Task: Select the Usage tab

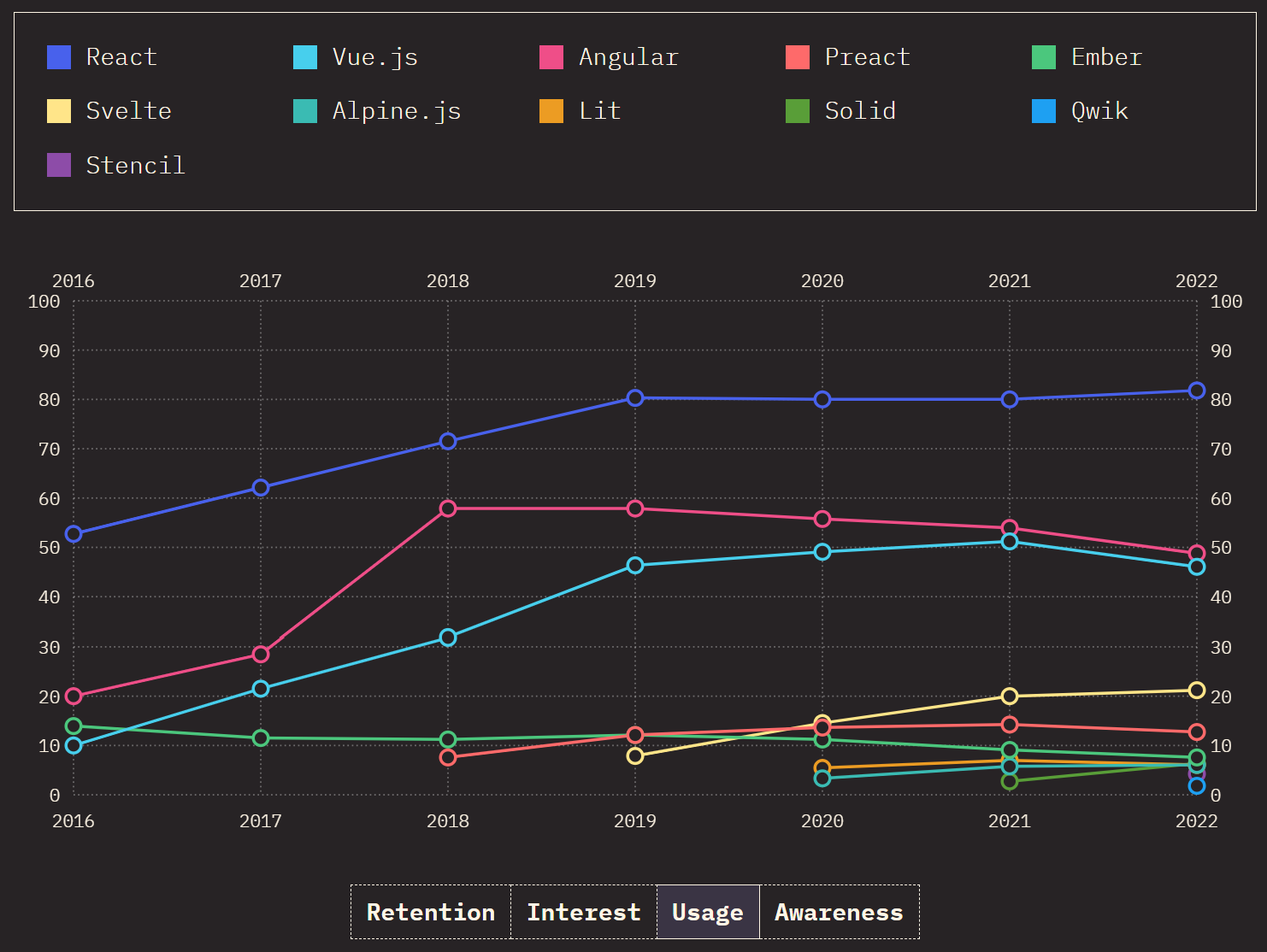Action: 708,912
